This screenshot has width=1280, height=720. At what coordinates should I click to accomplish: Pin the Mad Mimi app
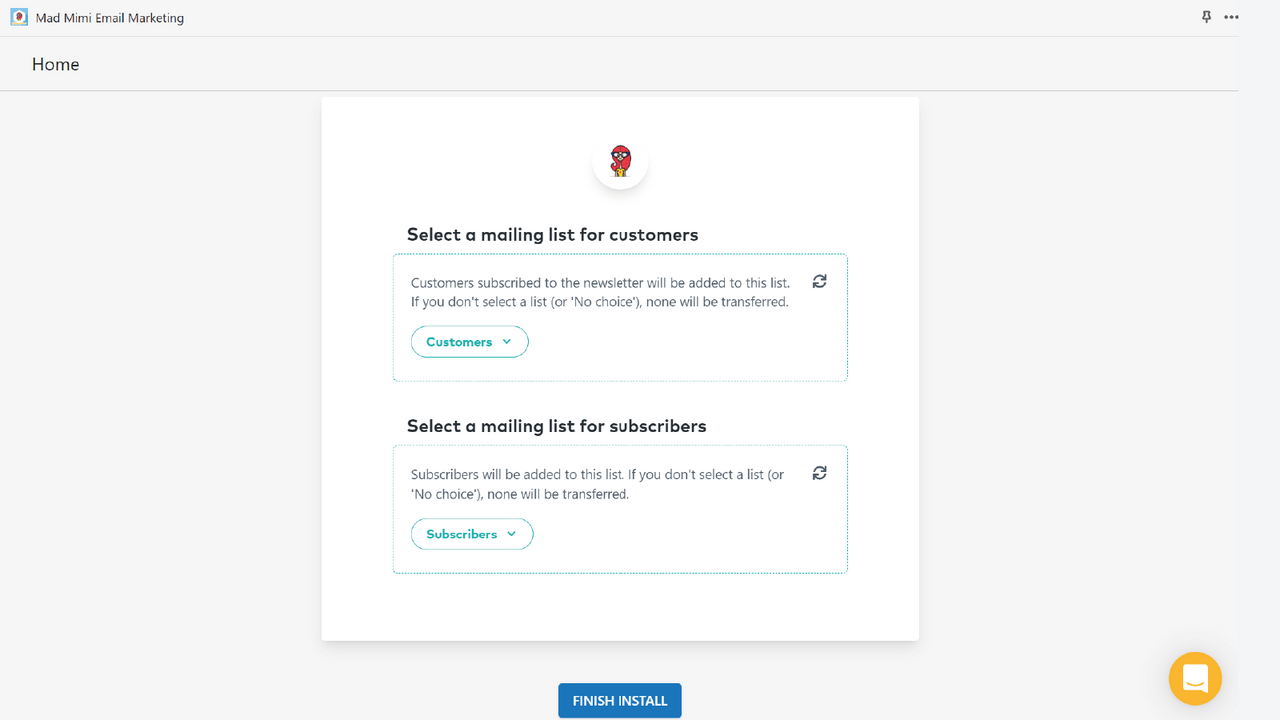coord(1206,17)
